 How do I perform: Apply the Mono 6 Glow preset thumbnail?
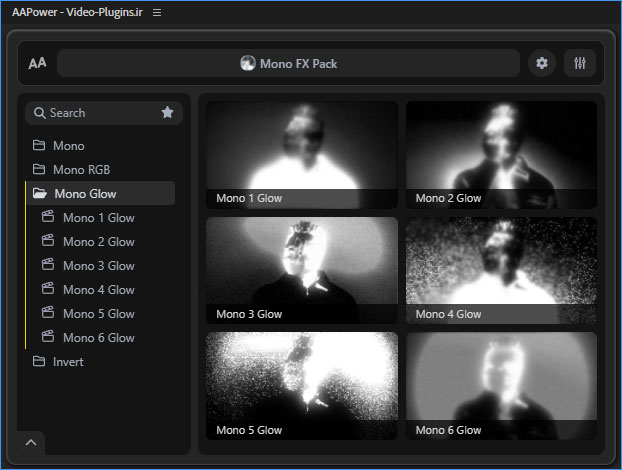pos(501,386)
